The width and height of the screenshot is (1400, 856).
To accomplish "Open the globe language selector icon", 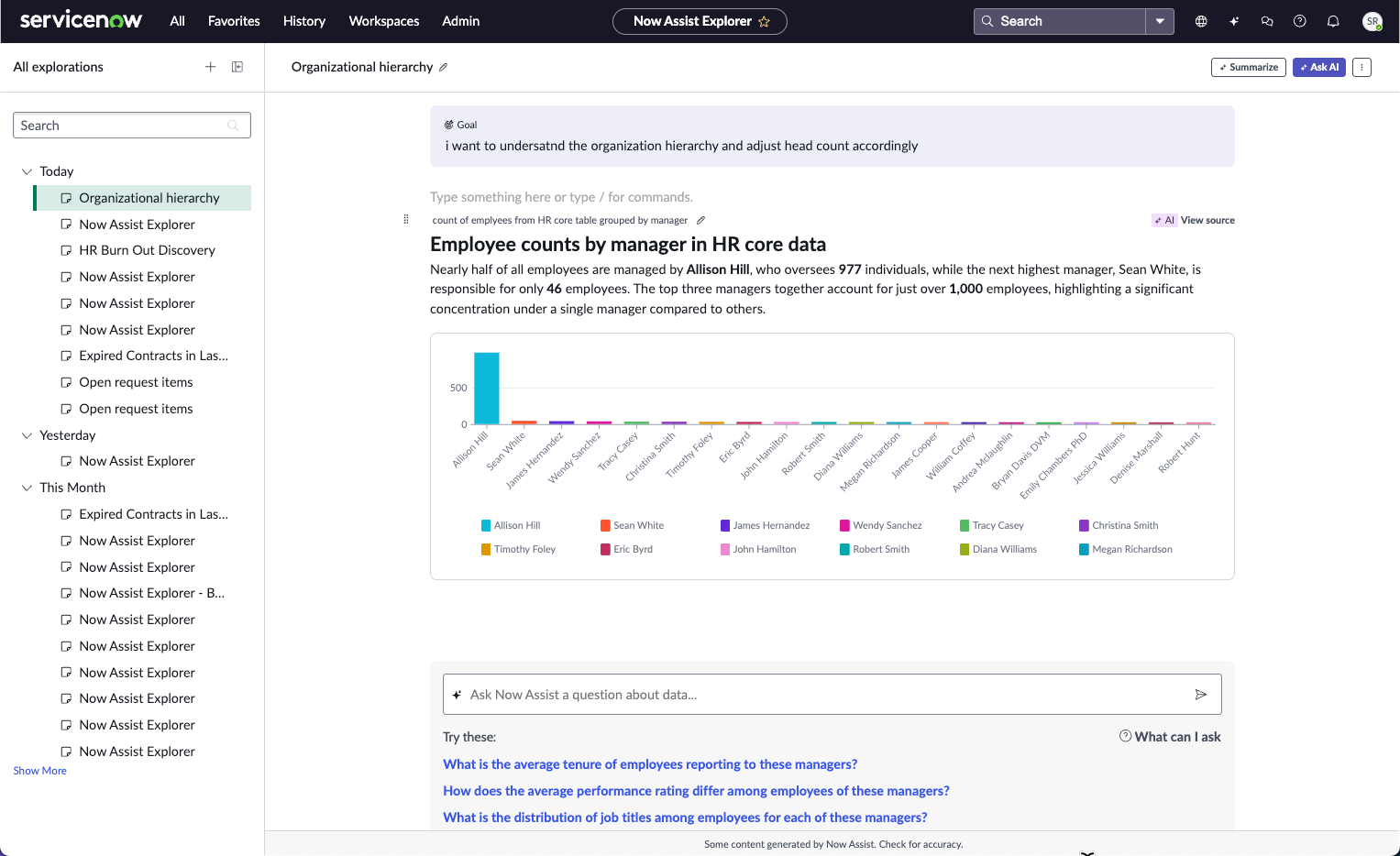I will point(1201,21).
